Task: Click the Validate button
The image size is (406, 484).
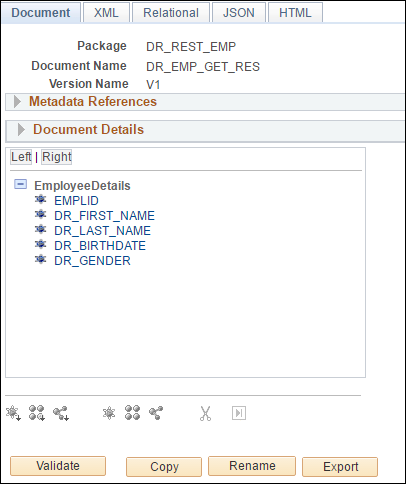Action: pyautogui.click(x=58, y=466)
